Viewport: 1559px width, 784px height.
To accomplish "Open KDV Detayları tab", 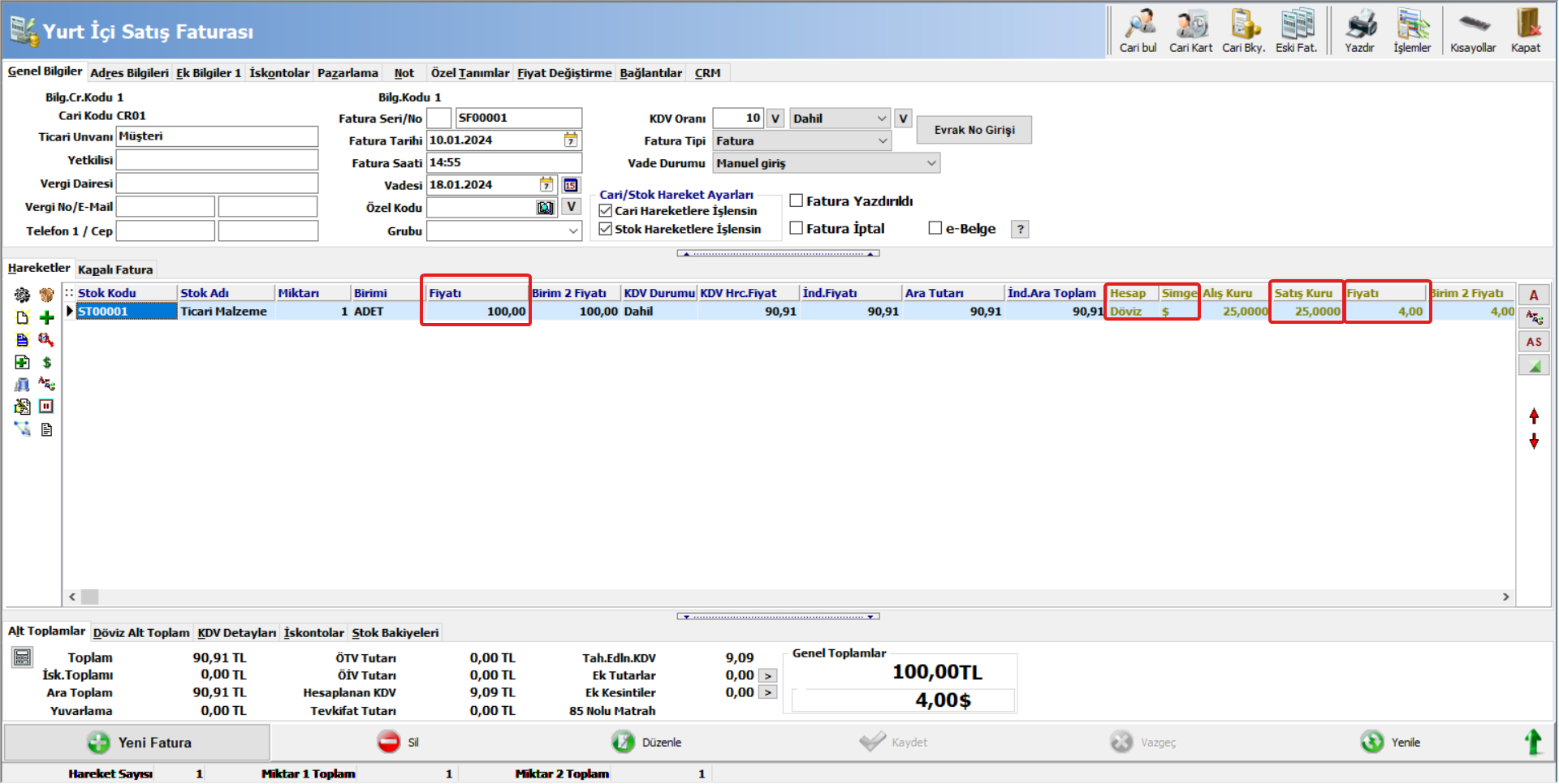I will coord(237,633).
